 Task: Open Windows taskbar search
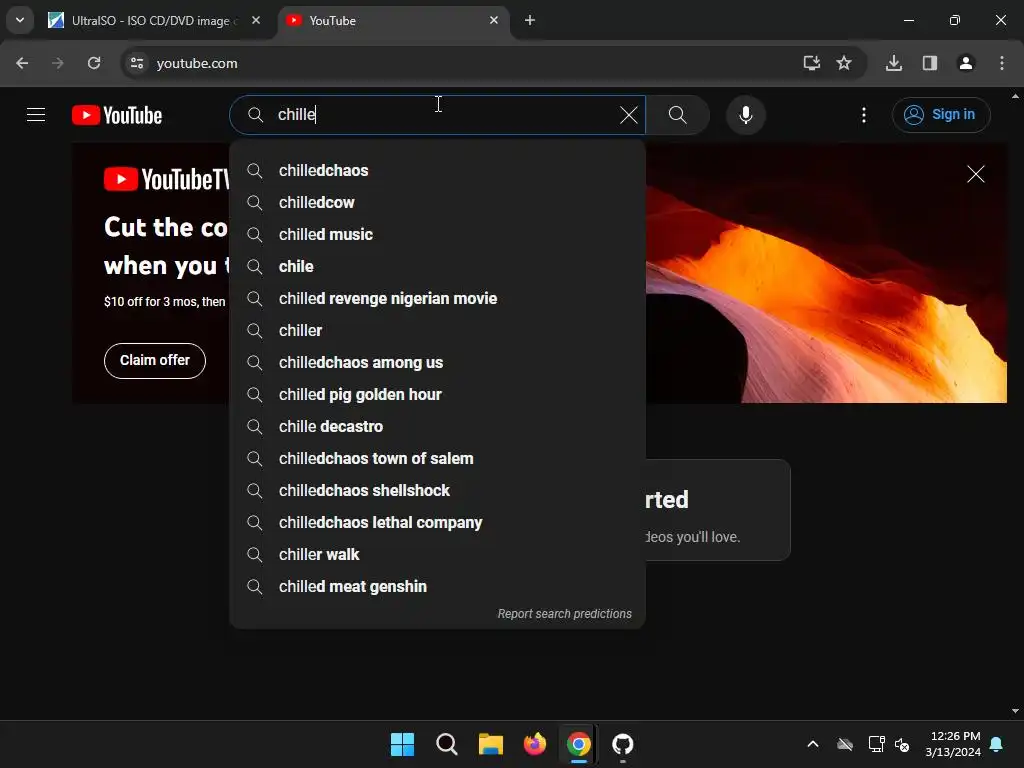(x=447, y=744)
